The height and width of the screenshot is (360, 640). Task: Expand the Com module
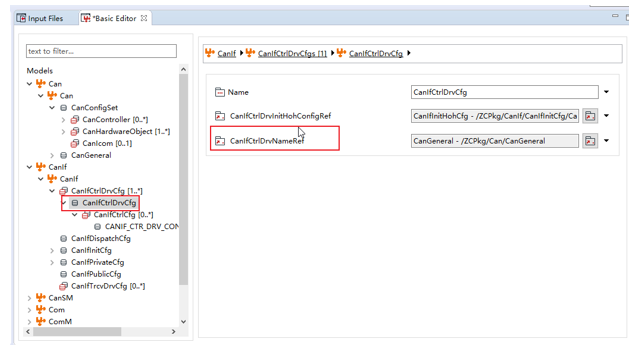[x=29, y=310]
